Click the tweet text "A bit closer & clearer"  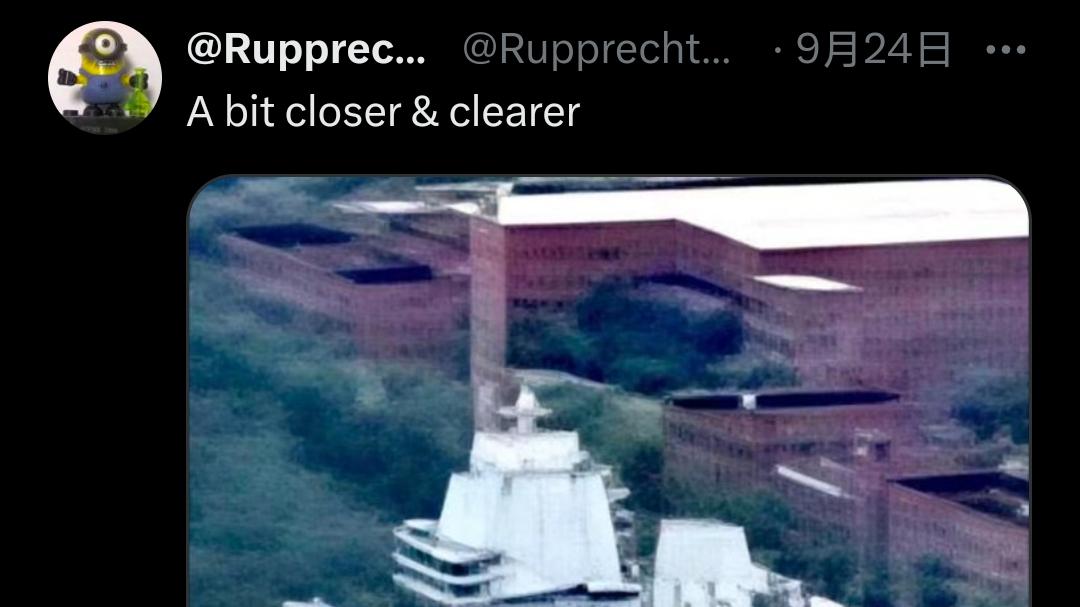[384, 112]
